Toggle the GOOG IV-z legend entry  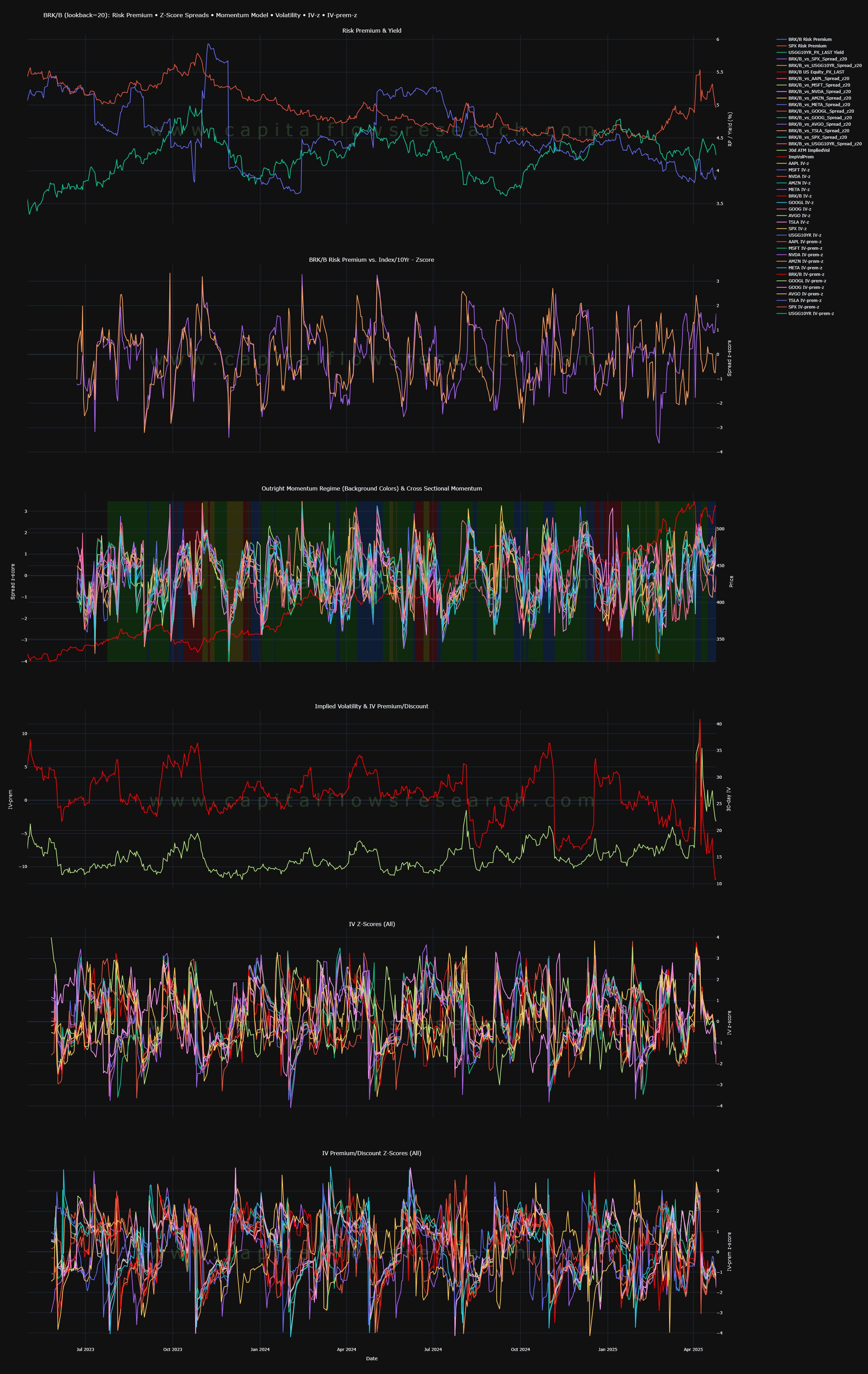794,209
